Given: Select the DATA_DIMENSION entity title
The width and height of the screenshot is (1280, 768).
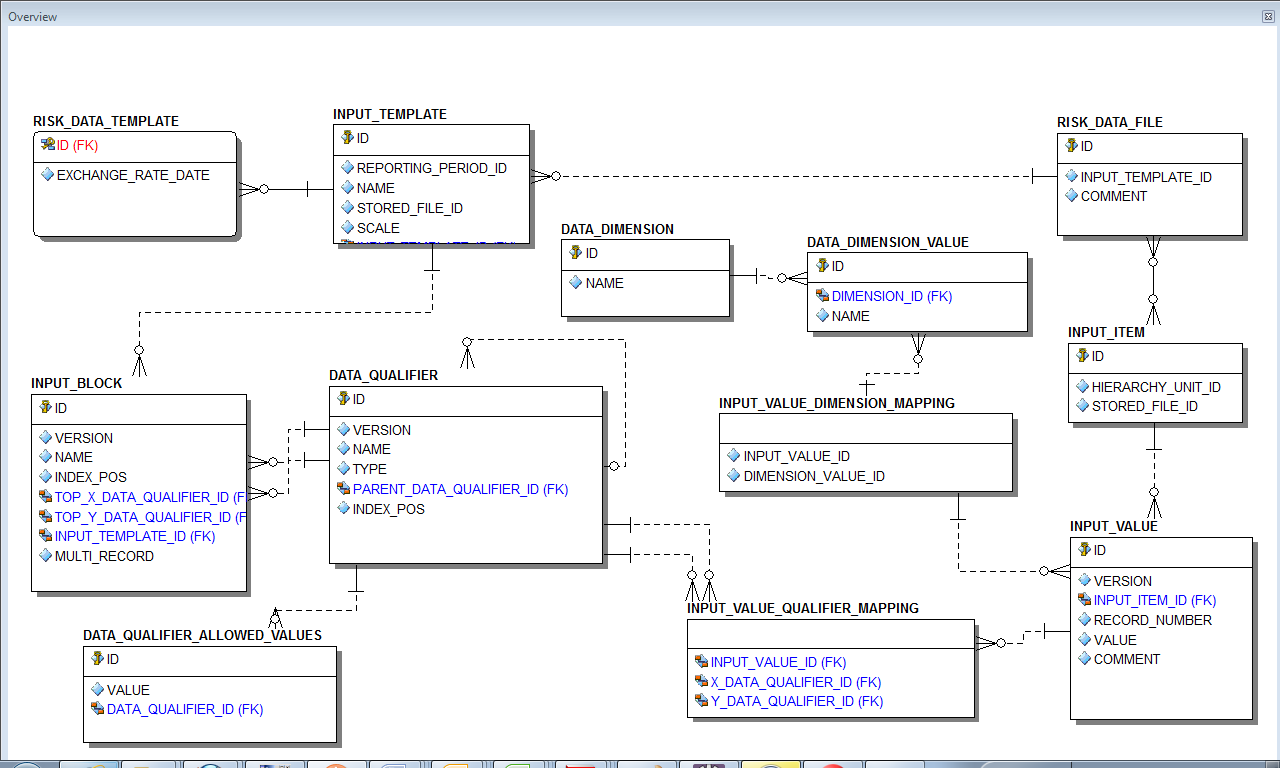Looking at the screenshot, I should pyautogui.click(x=617, y=229).
